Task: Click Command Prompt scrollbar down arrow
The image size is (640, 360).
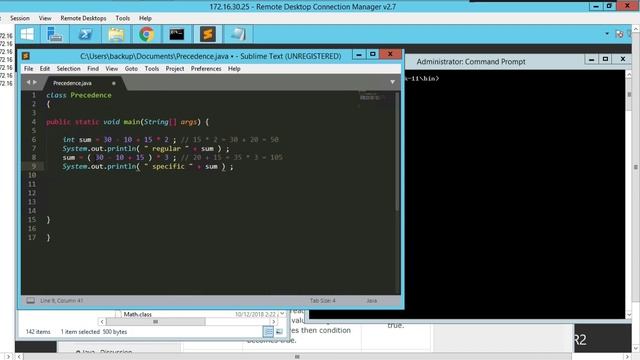Action: (629, 315)
